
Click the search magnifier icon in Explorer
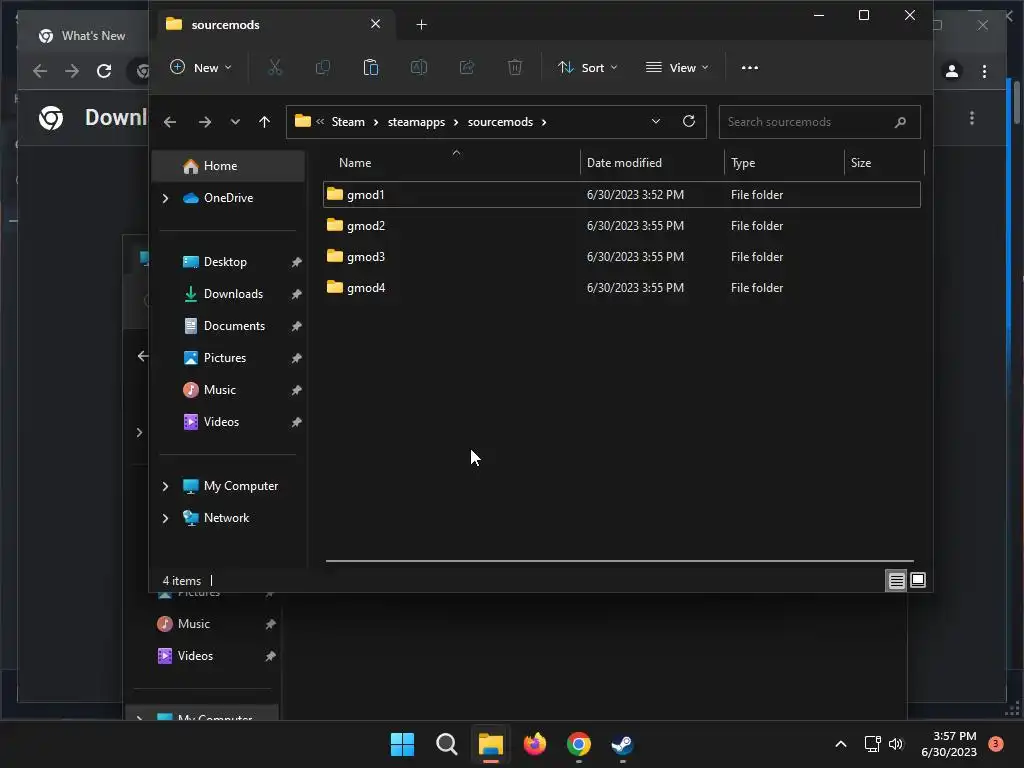(x=900, y=122)
